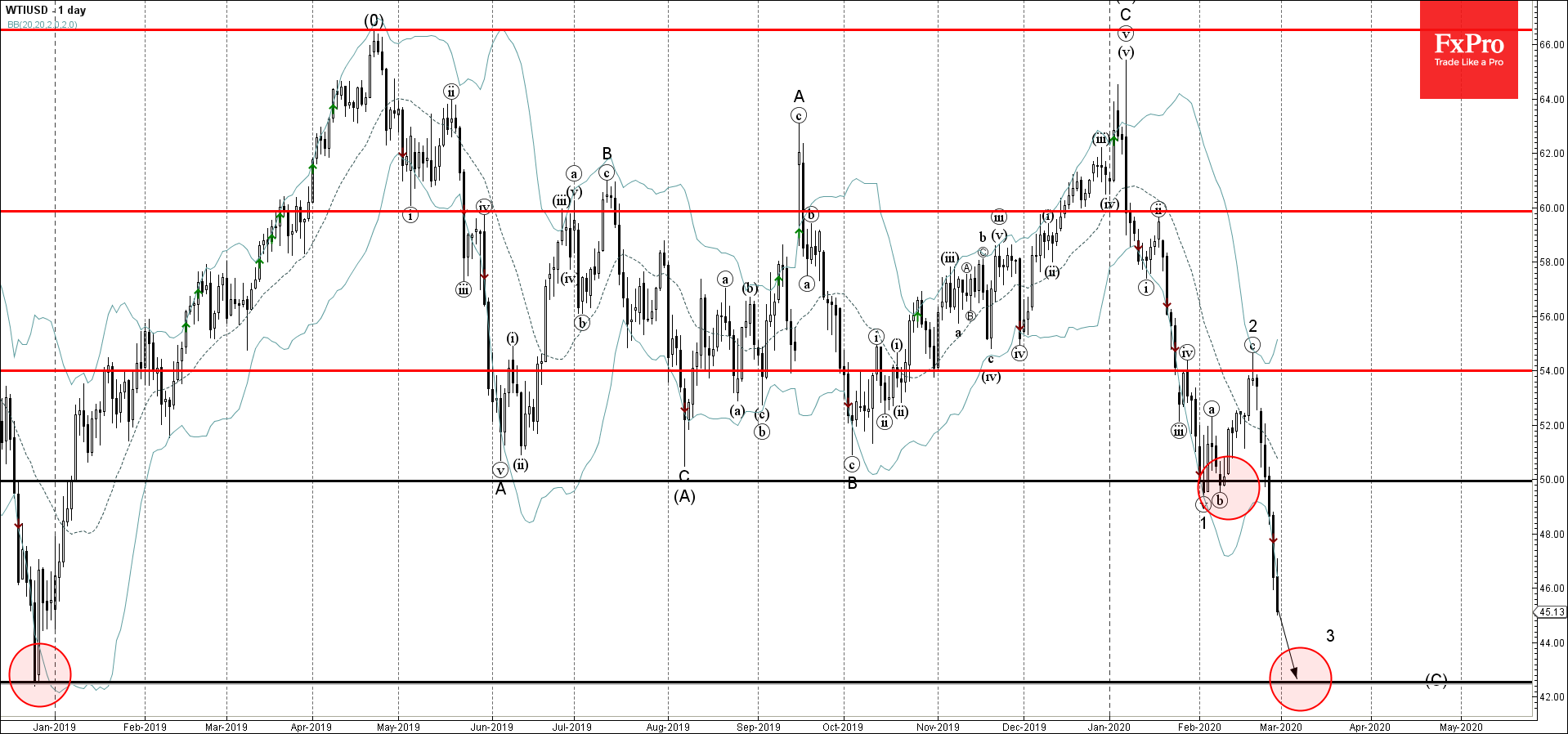
Task: Click the red circle on the 50.00 line
Action: (x=1228, y=487)
